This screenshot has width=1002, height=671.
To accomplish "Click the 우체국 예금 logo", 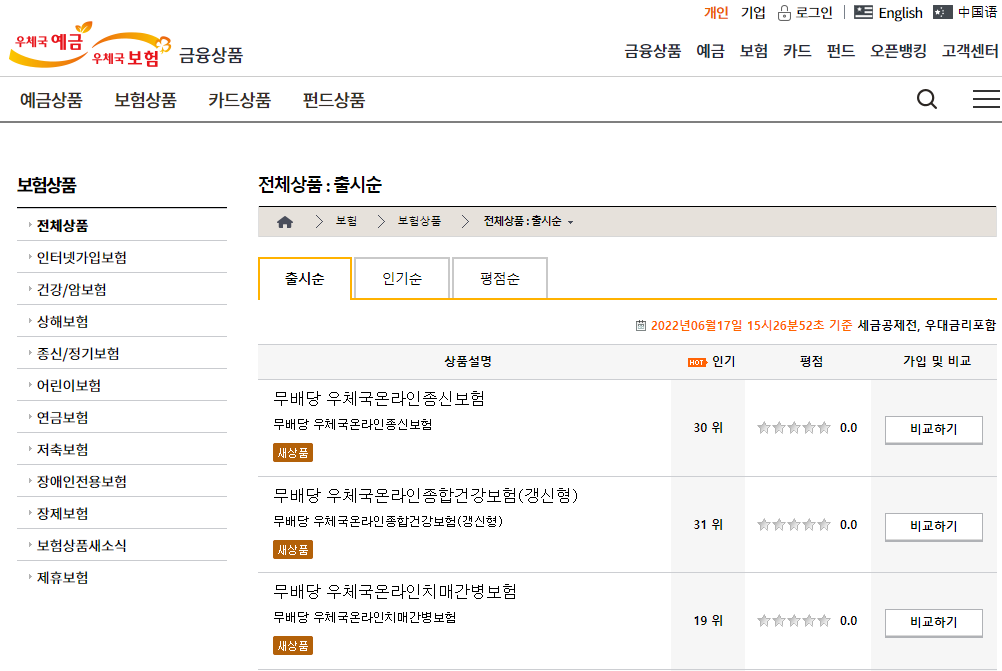I will tap(50, 45).
